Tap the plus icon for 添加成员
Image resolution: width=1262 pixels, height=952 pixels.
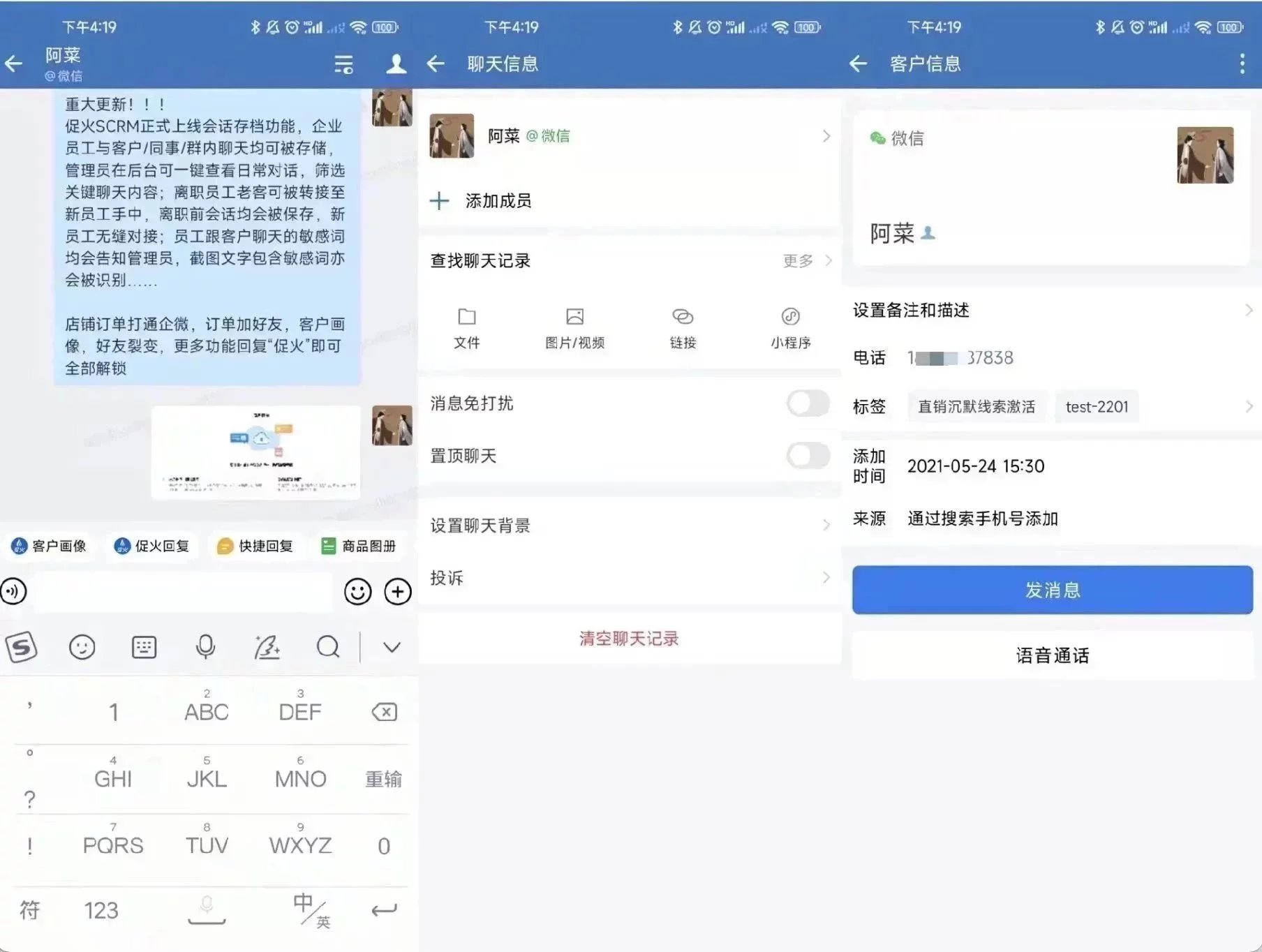pos(439,201)
